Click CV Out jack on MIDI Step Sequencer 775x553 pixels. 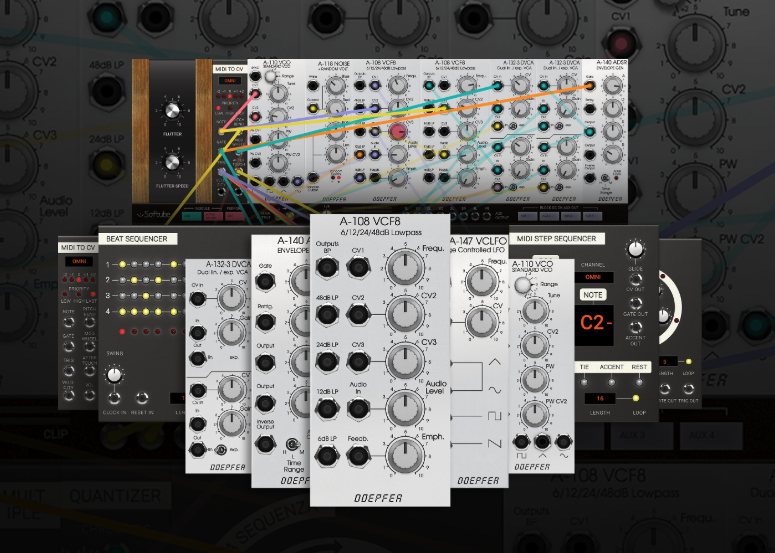click(636, 279)
